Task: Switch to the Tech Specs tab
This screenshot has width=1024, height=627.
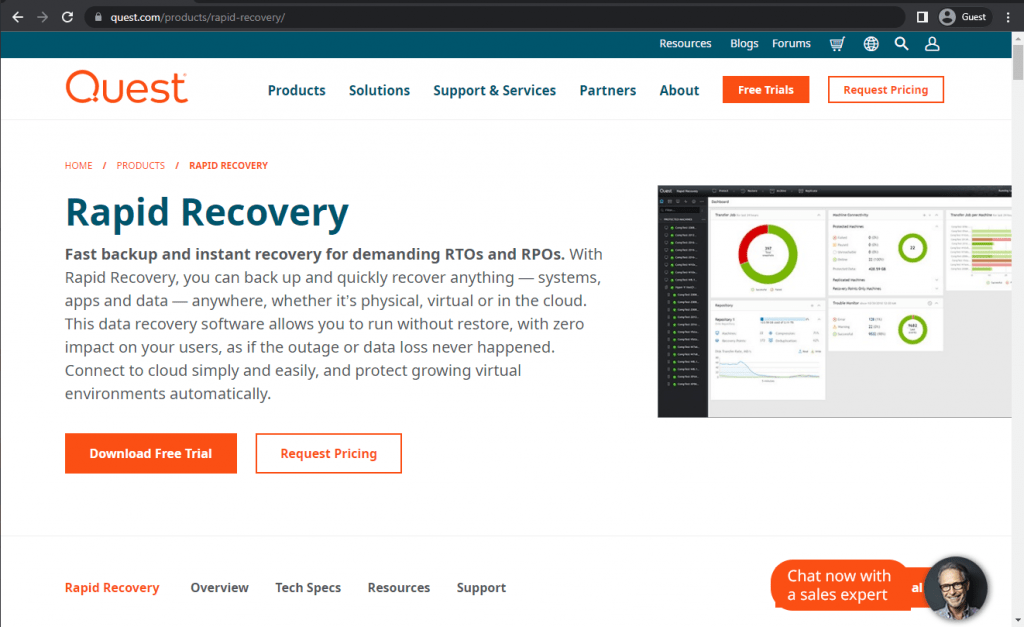Action: [x=308, y=588]
